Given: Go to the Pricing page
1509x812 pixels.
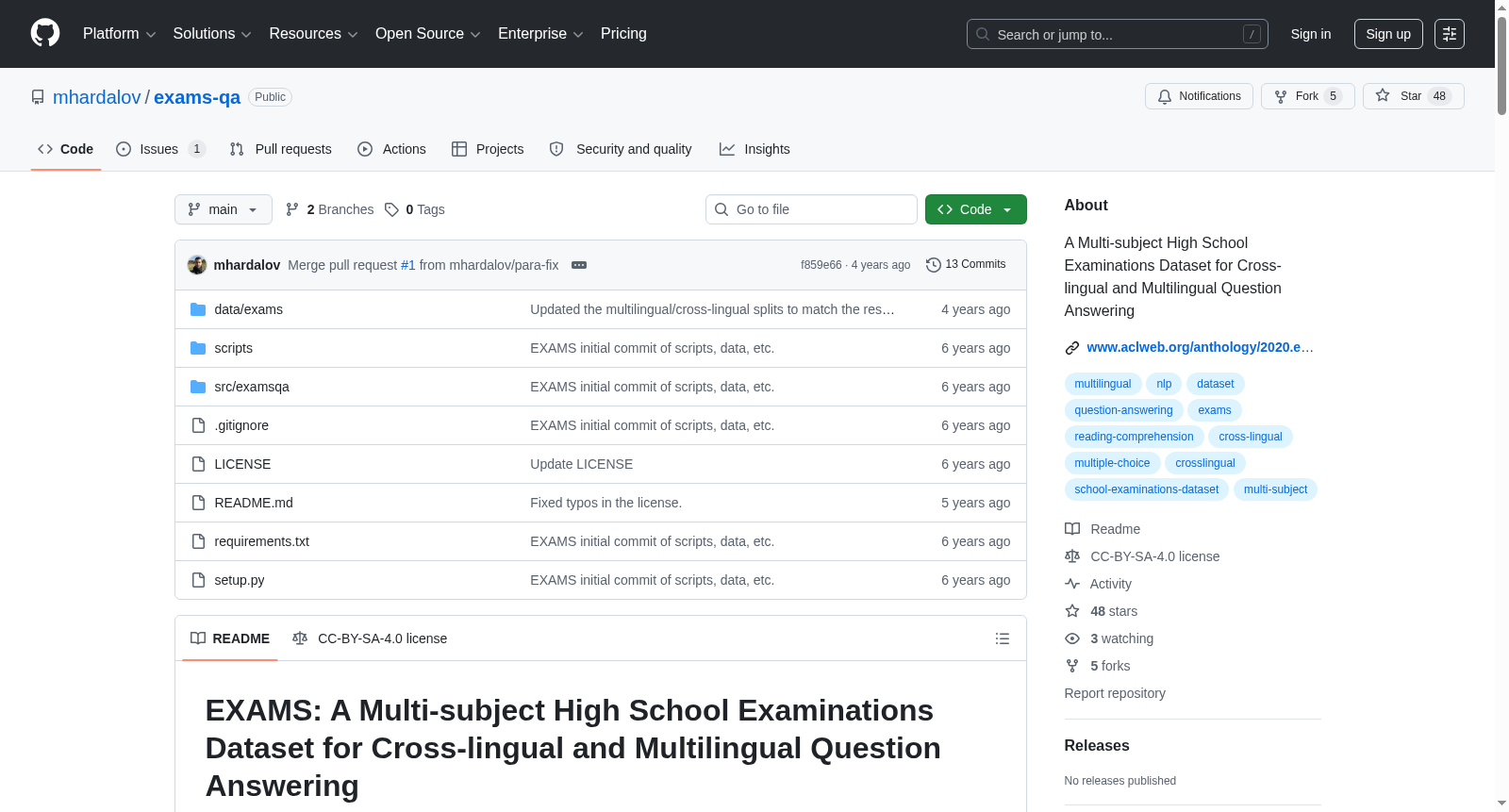Looking at the screenshot, I should pyautogui.click(x=623, y=34).
